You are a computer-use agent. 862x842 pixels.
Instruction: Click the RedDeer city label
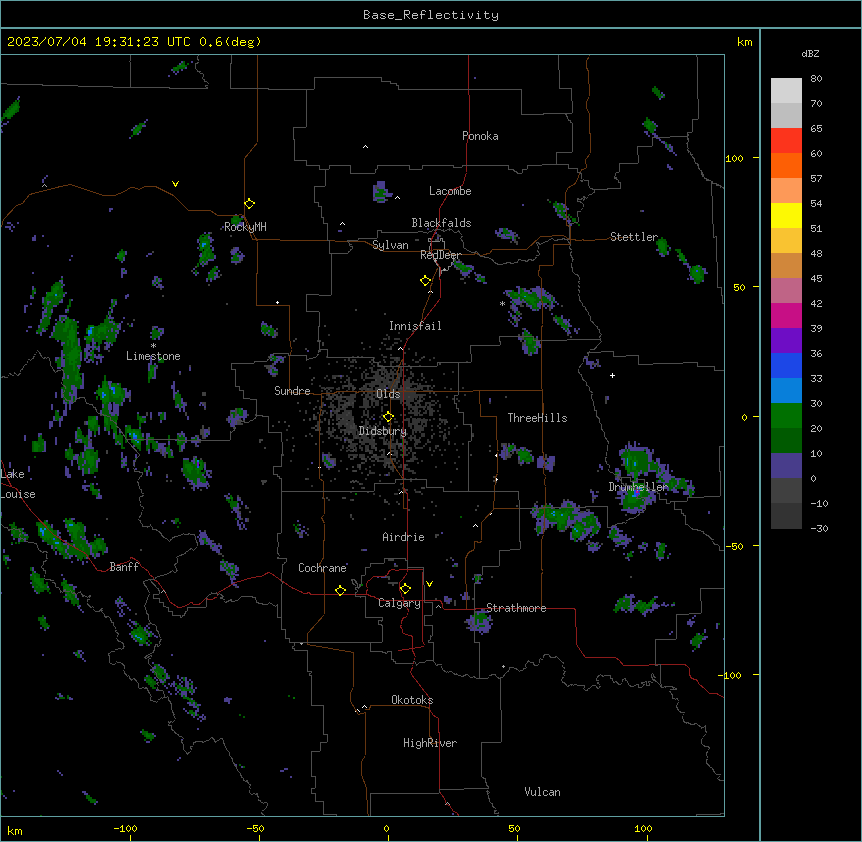[440, 255]
